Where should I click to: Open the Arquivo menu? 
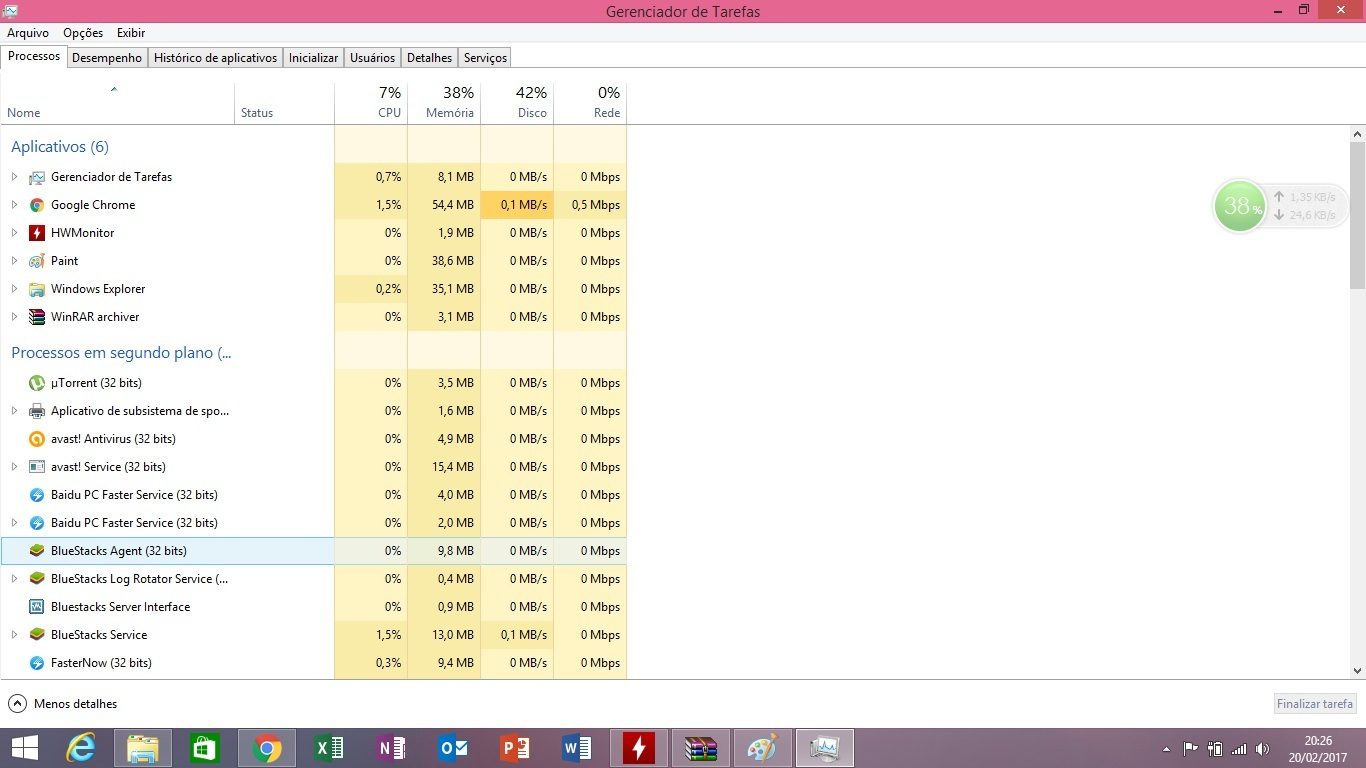coord(28,33)
